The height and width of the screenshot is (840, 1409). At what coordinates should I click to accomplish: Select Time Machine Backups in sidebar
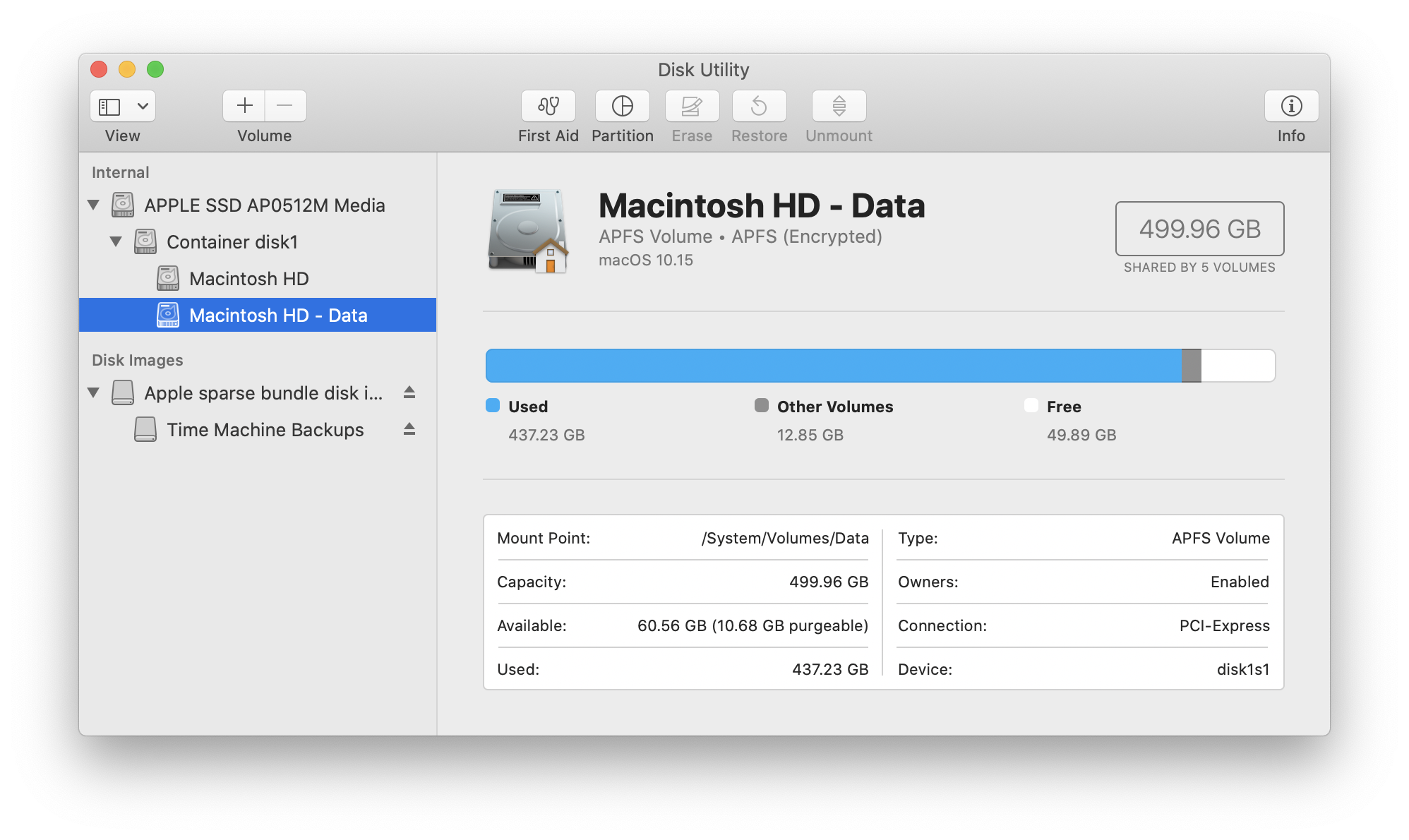click(x=265, y=430)
